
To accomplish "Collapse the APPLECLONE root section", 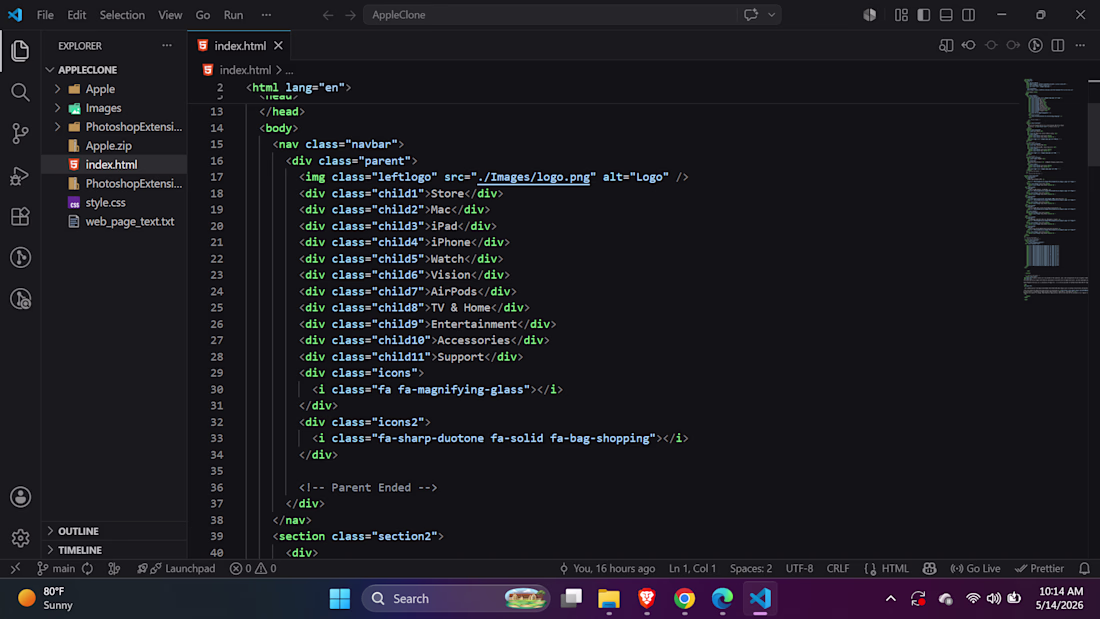I will pyautogui.click(x=50, y=70).
